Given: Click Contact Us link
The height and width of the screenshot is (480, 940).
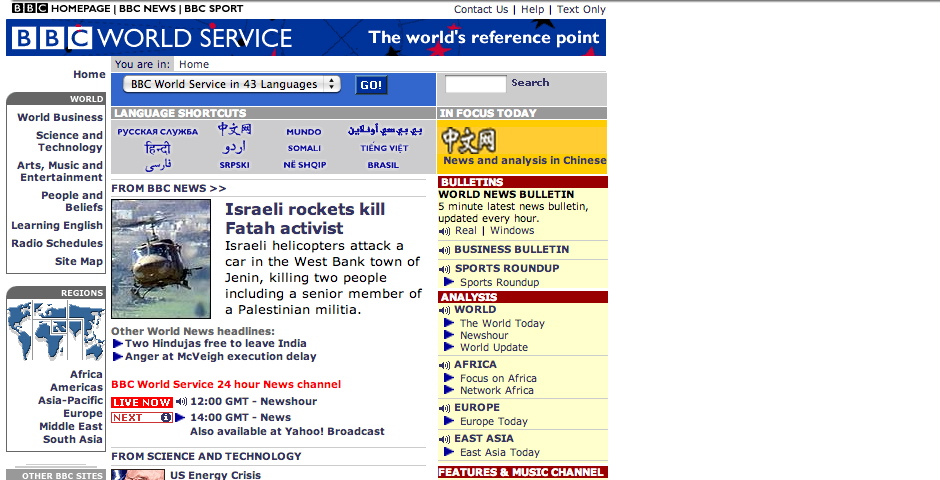Looking at the screenshot, I should [481, 10].
